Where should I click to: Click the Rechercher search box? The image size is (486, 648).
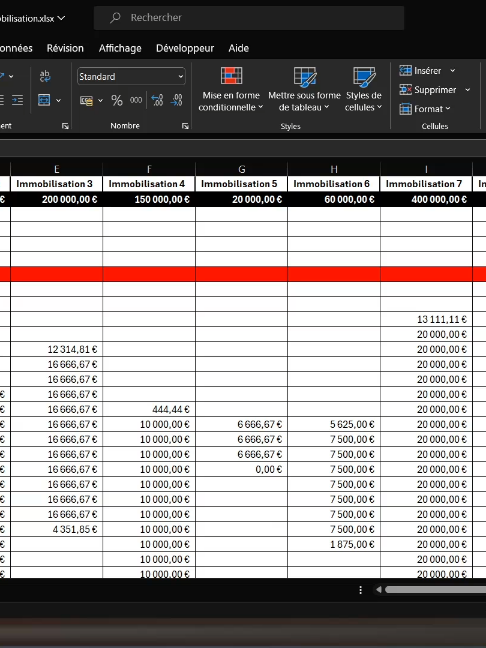[249, 18]
